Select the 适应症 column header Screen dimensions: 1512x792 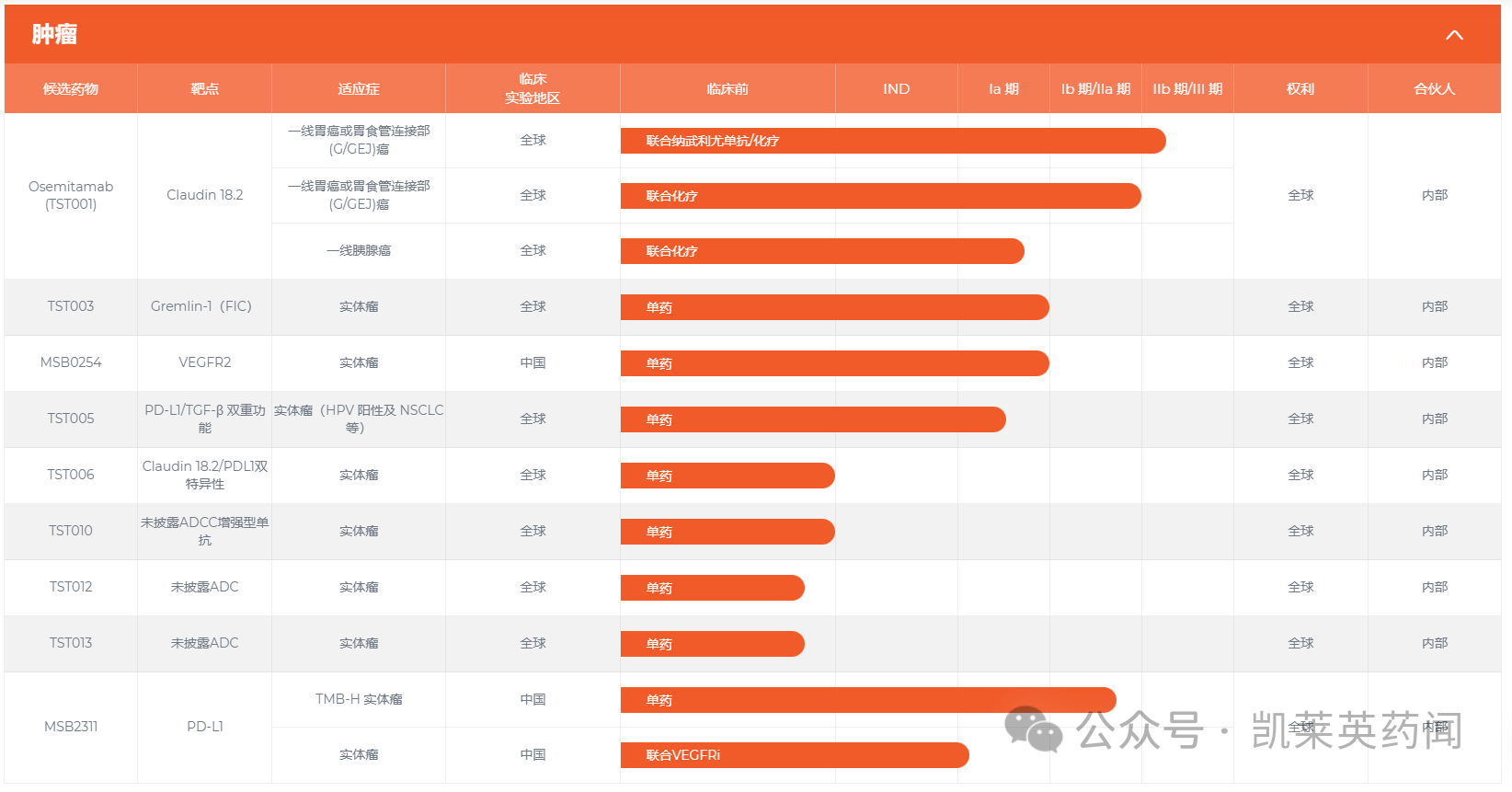point(359,89)
